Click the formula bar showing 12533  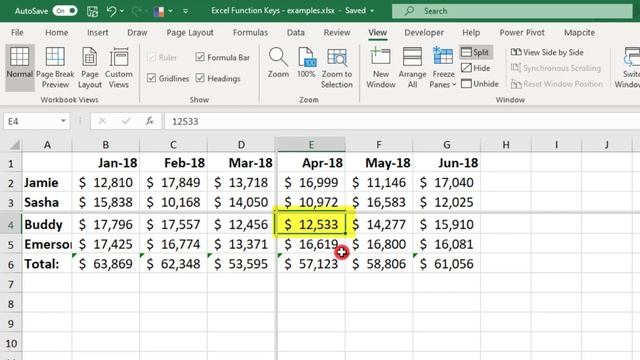pyautogui.click(x=402, y=121)
